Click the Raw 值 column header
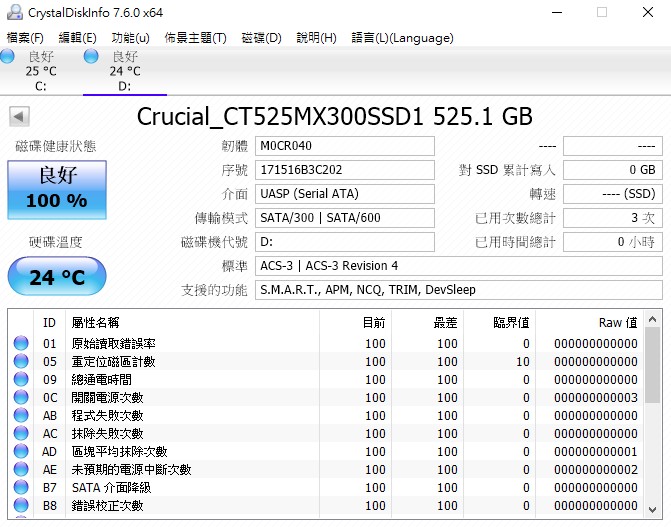Viewport: 671px width, 527px height. (x=590, y=322)
